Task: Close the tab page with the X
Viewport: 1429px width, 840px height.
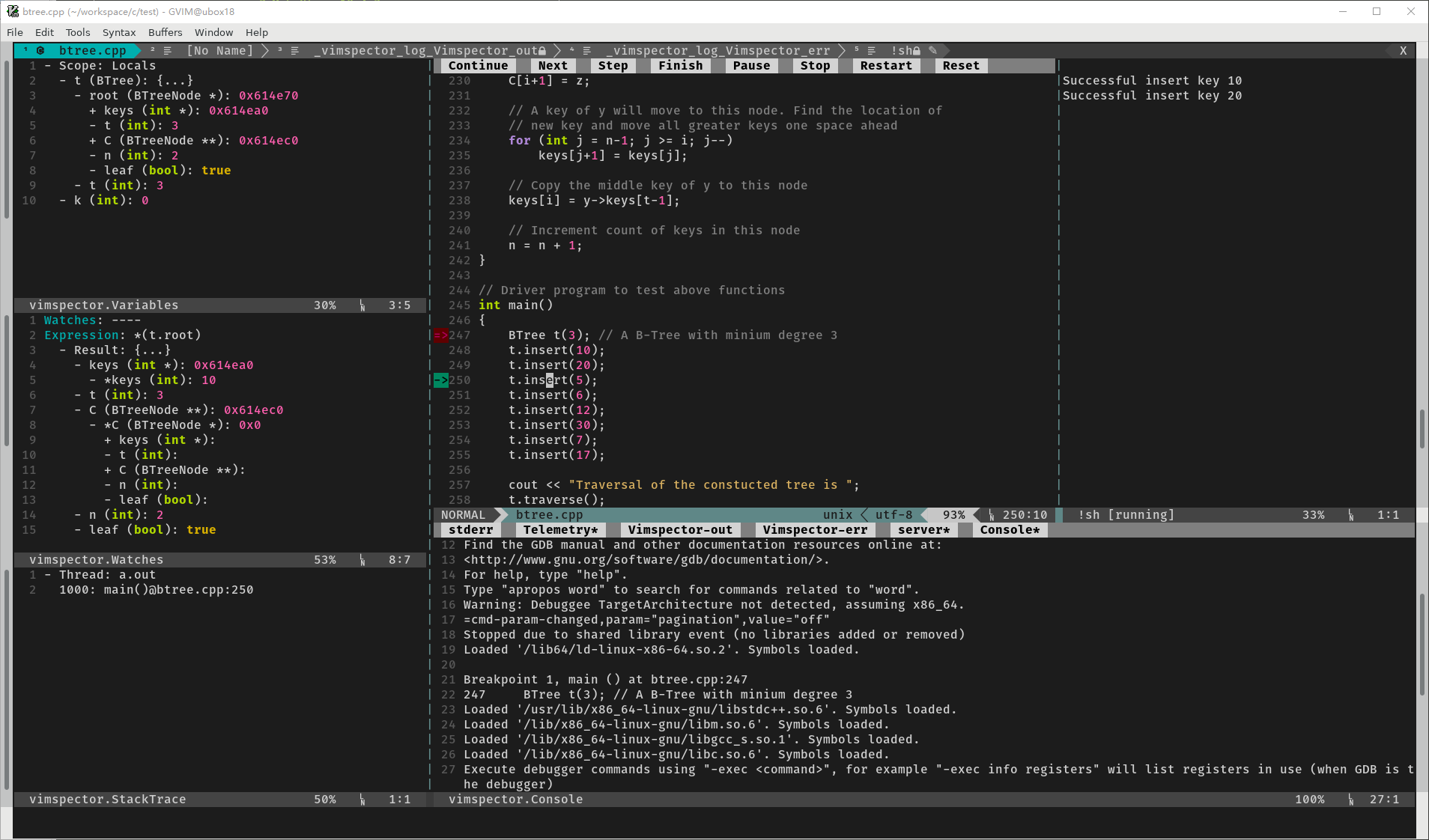Action: 1403,51
